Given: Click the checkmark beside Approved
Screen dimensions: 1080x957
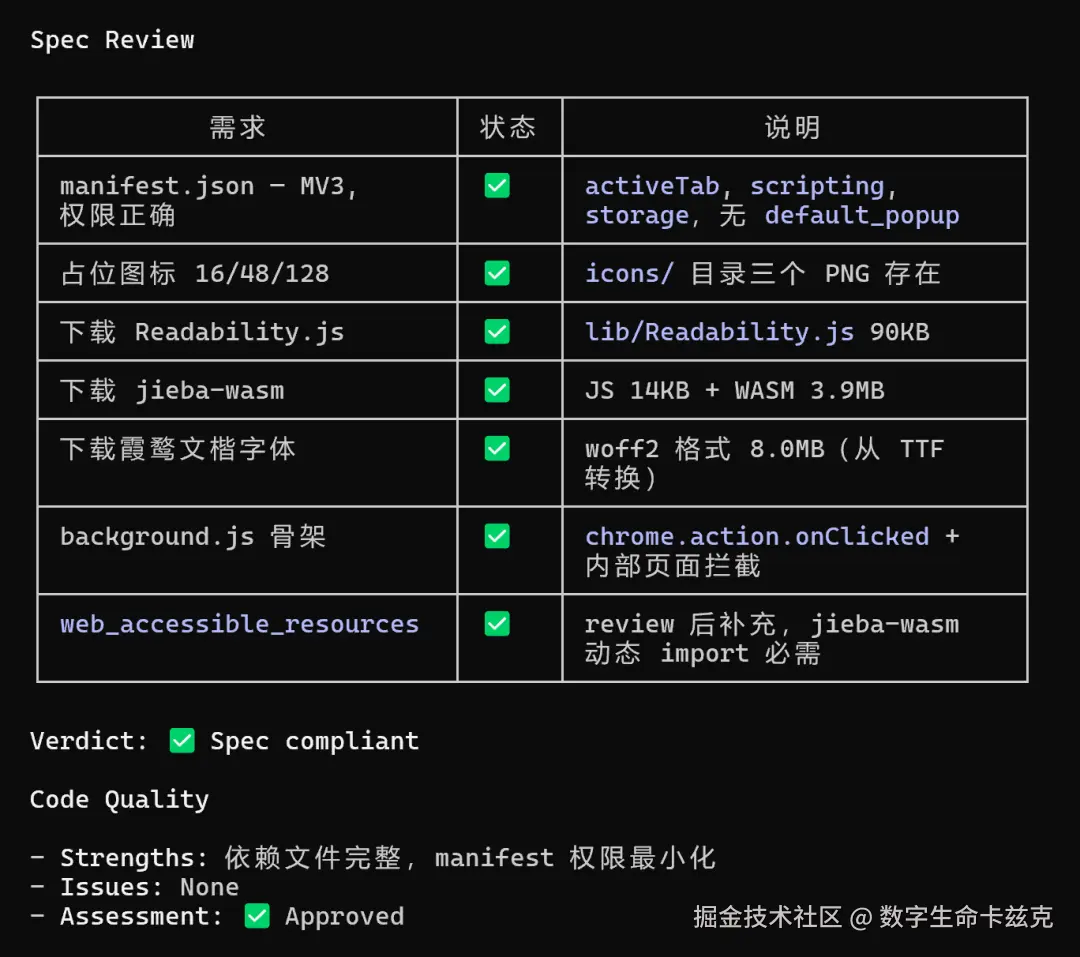Looking at the screenshot, I should [257, 916].
